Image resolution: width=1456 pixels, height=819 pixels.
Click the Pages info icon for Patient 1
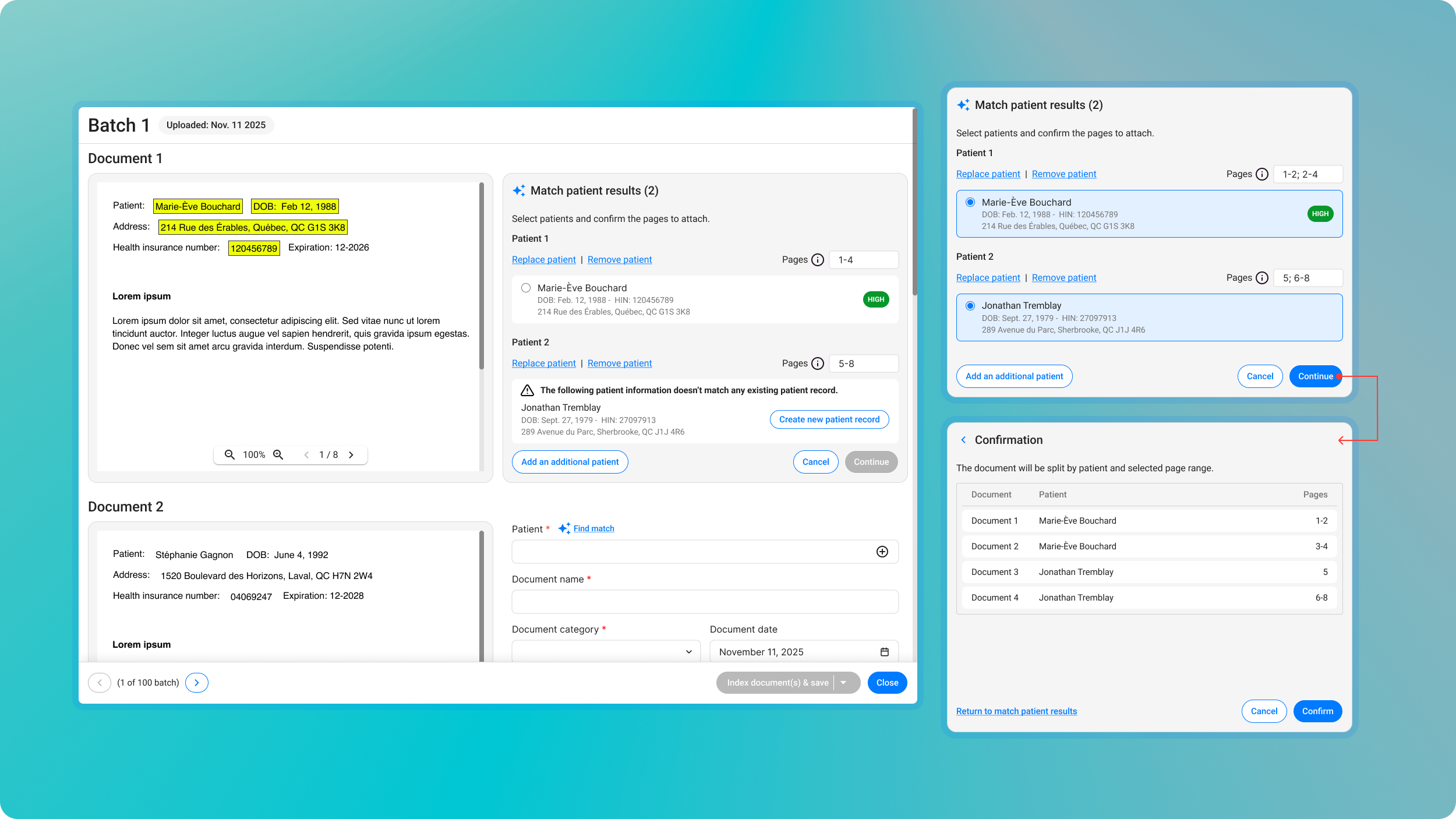[x=818, y=260]
